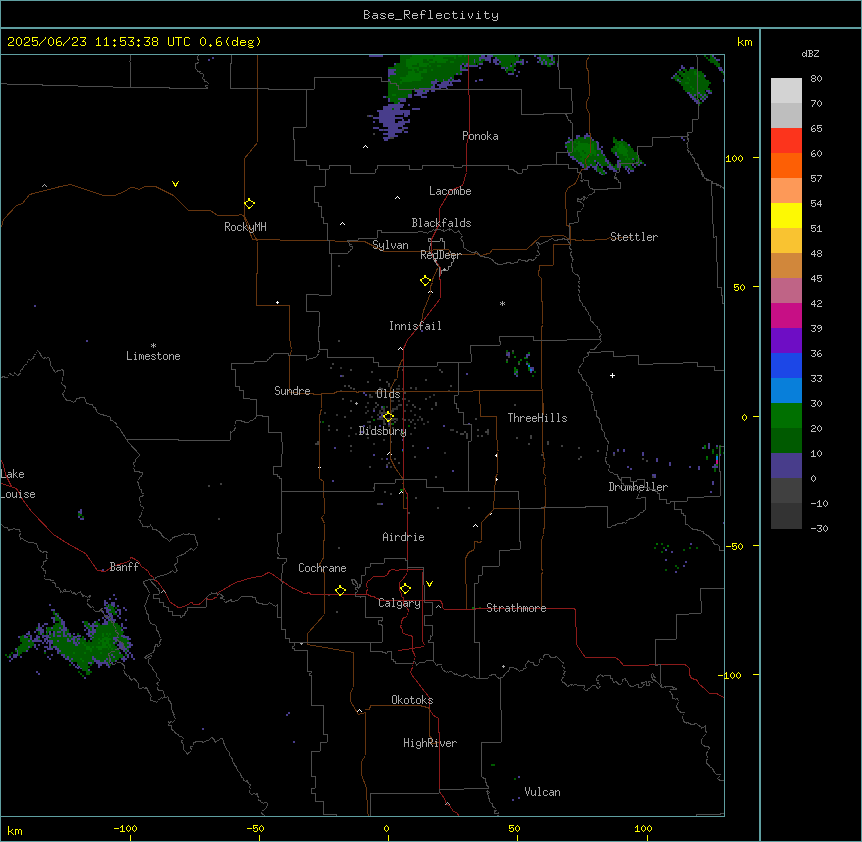Screen dimensions: 862x842
Task: Click the asterisk marker east of Innisfail
Action: pyautogui.click(x=502, y=303)
